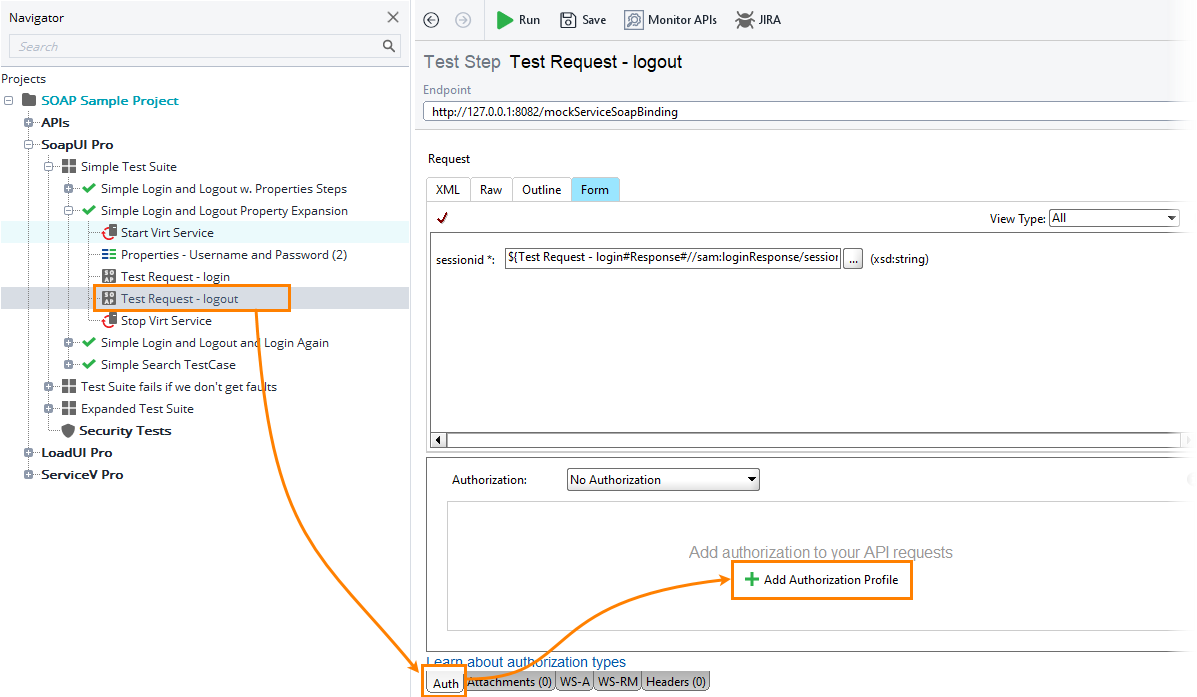Image resolution: width=1197 pixels, height=697 pixels.
Task: Select Simple Login and Logout and Login Again
Action: tap(215, 343)
